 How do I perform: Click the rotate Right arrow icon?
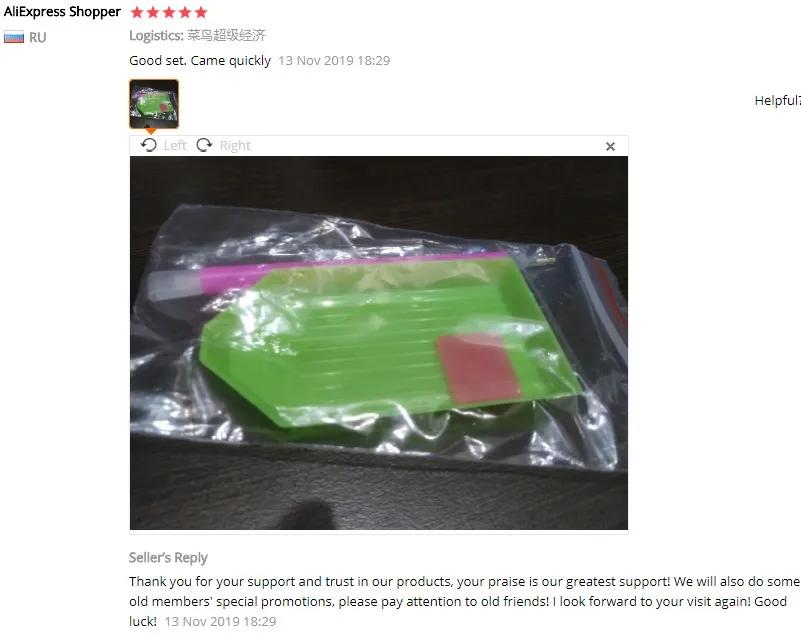204,145
